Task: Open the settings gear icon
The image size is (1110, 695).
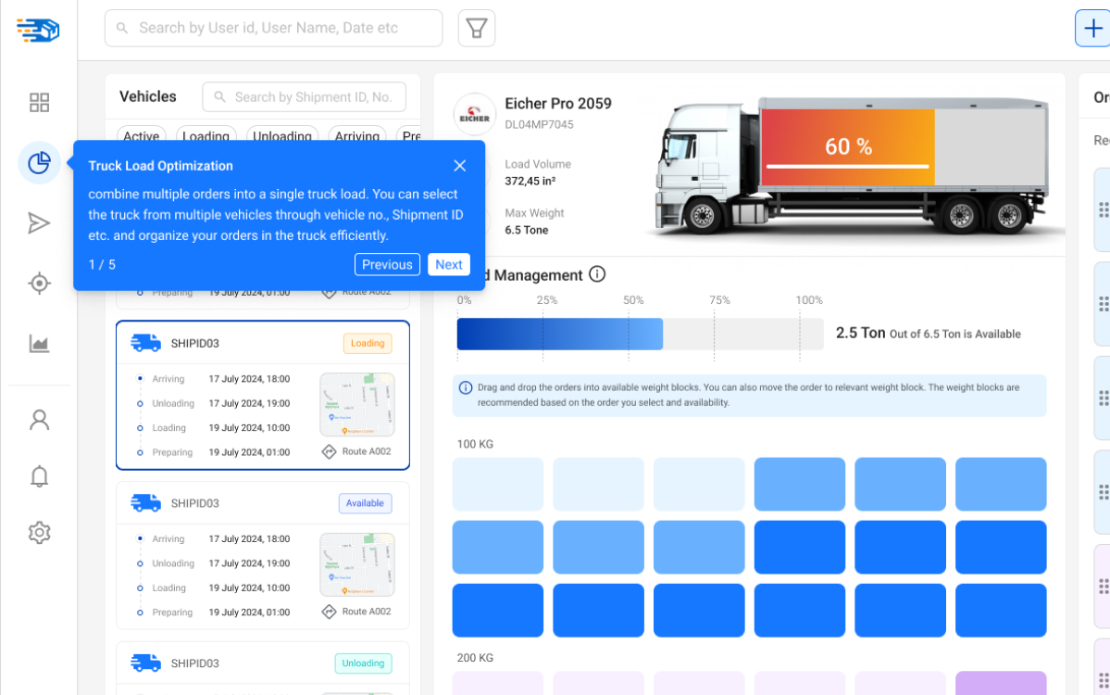Action: 39,532
